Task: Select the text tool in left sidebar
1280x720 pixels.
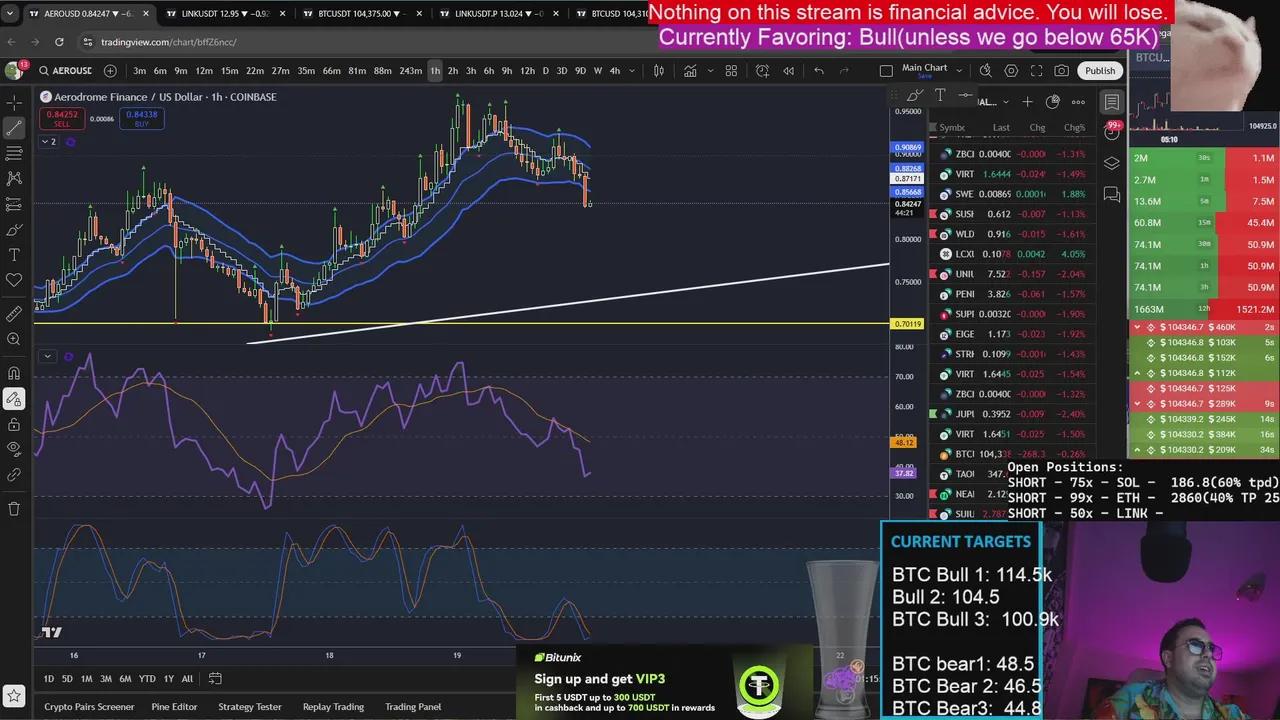Action: coord(14,255)
